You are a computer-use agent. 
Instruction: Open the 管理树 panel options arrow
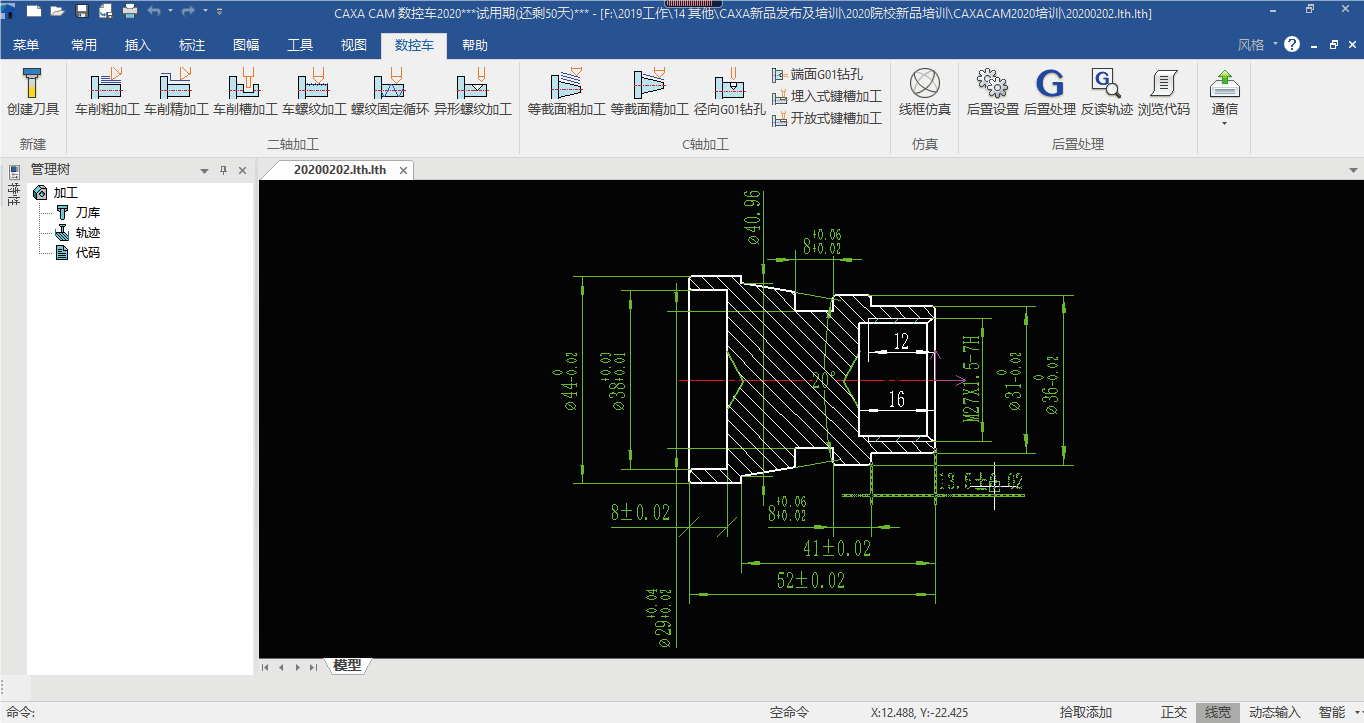[204, 171]
